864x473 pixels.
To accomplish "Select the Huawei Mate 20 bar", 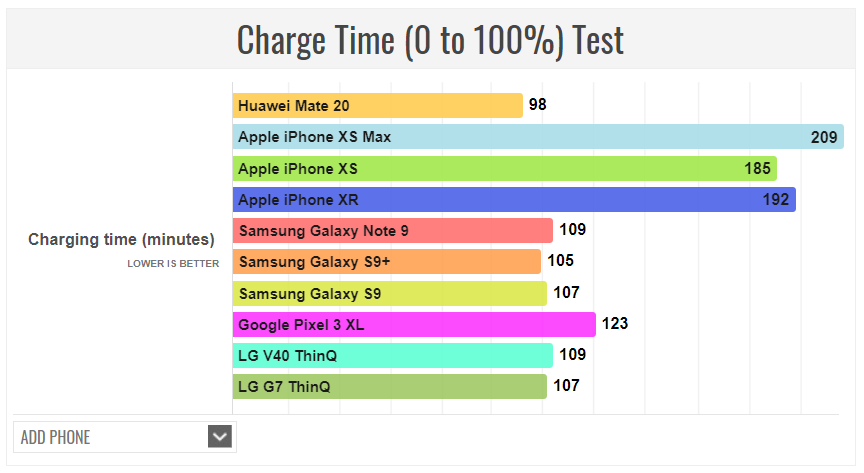I will click(377, 105).
